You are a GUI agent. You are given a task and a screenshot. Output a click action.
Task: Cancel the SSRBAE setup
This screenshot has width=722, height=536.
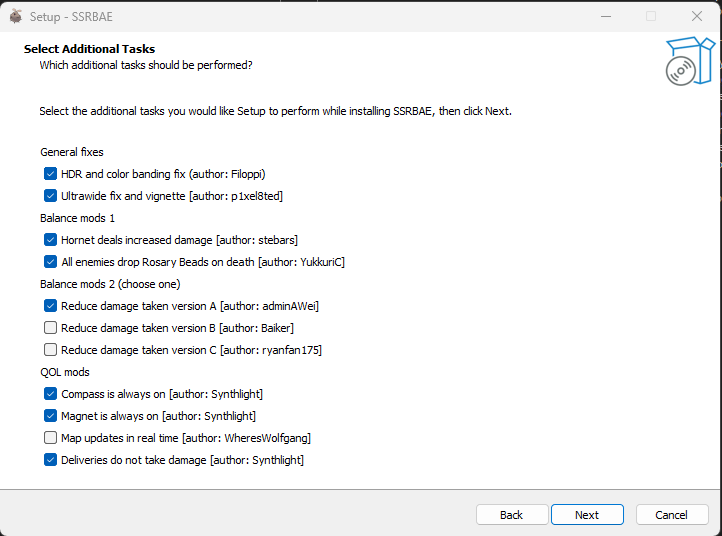pos(672,515)
